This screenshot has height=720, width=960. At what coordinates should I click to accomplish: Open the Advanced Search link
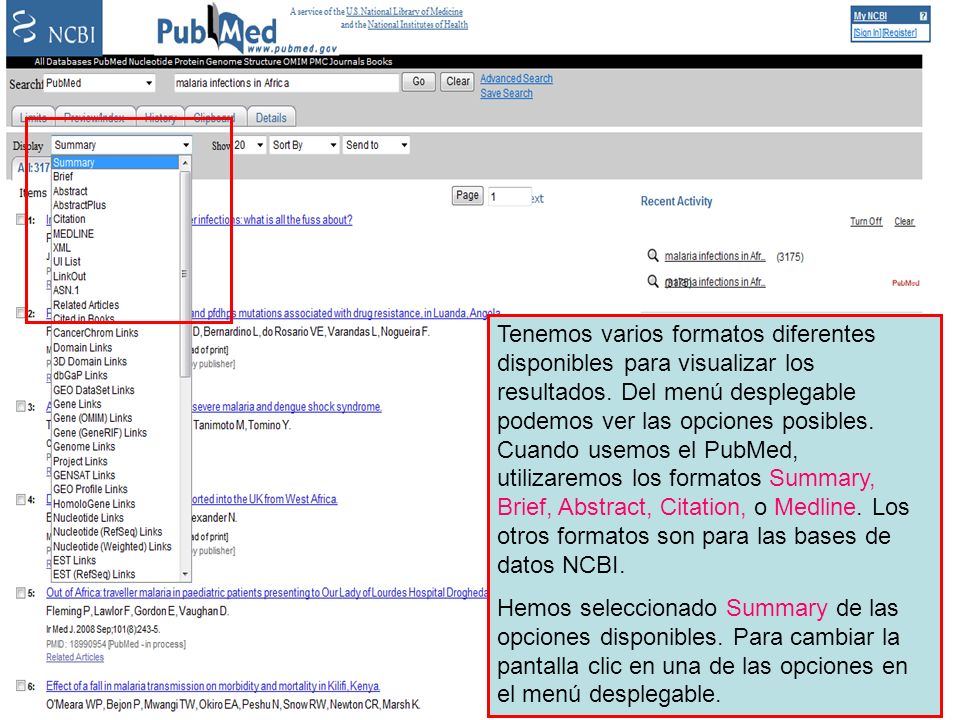(516, 78)
